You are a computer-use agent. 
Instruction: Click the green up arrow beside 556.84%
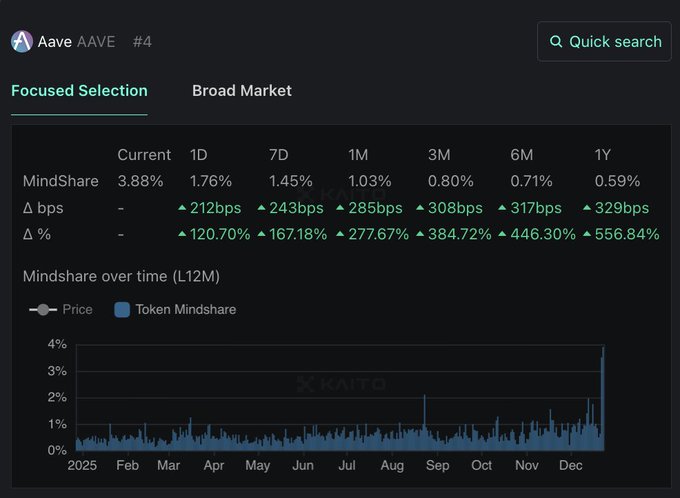click(x=586, y=234)
